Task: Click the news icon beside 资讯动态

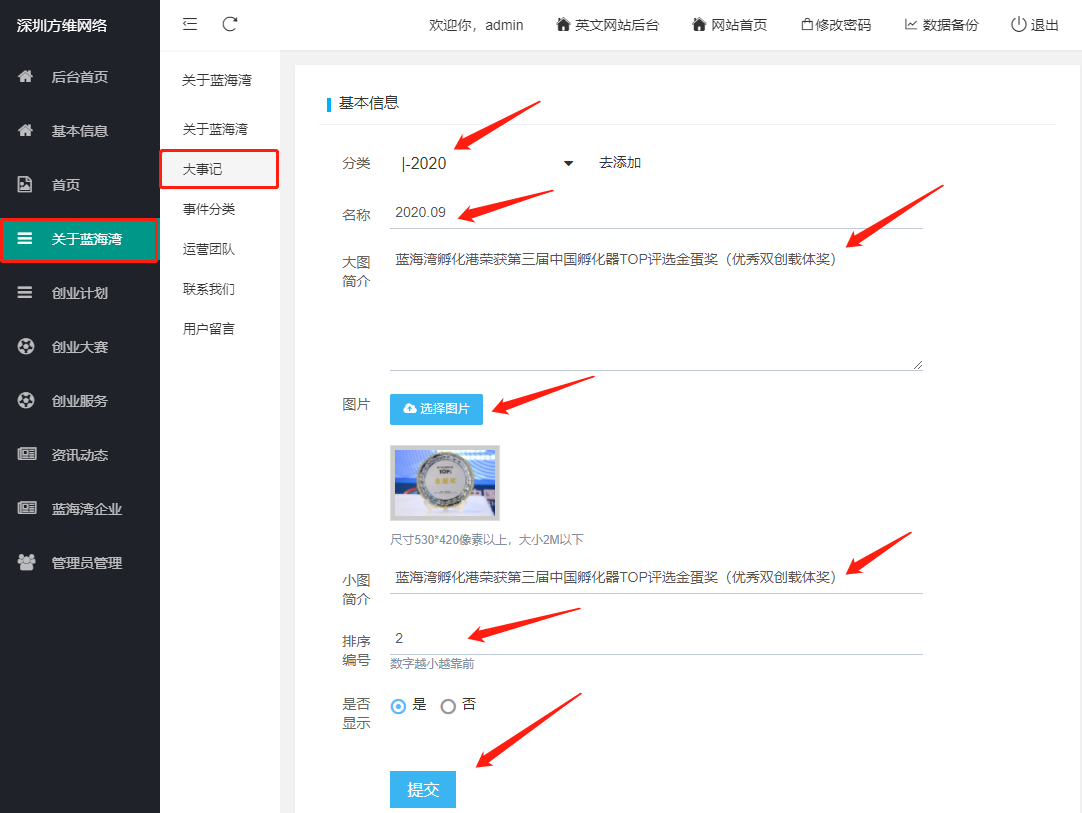Action: click(x=26, y=455)
